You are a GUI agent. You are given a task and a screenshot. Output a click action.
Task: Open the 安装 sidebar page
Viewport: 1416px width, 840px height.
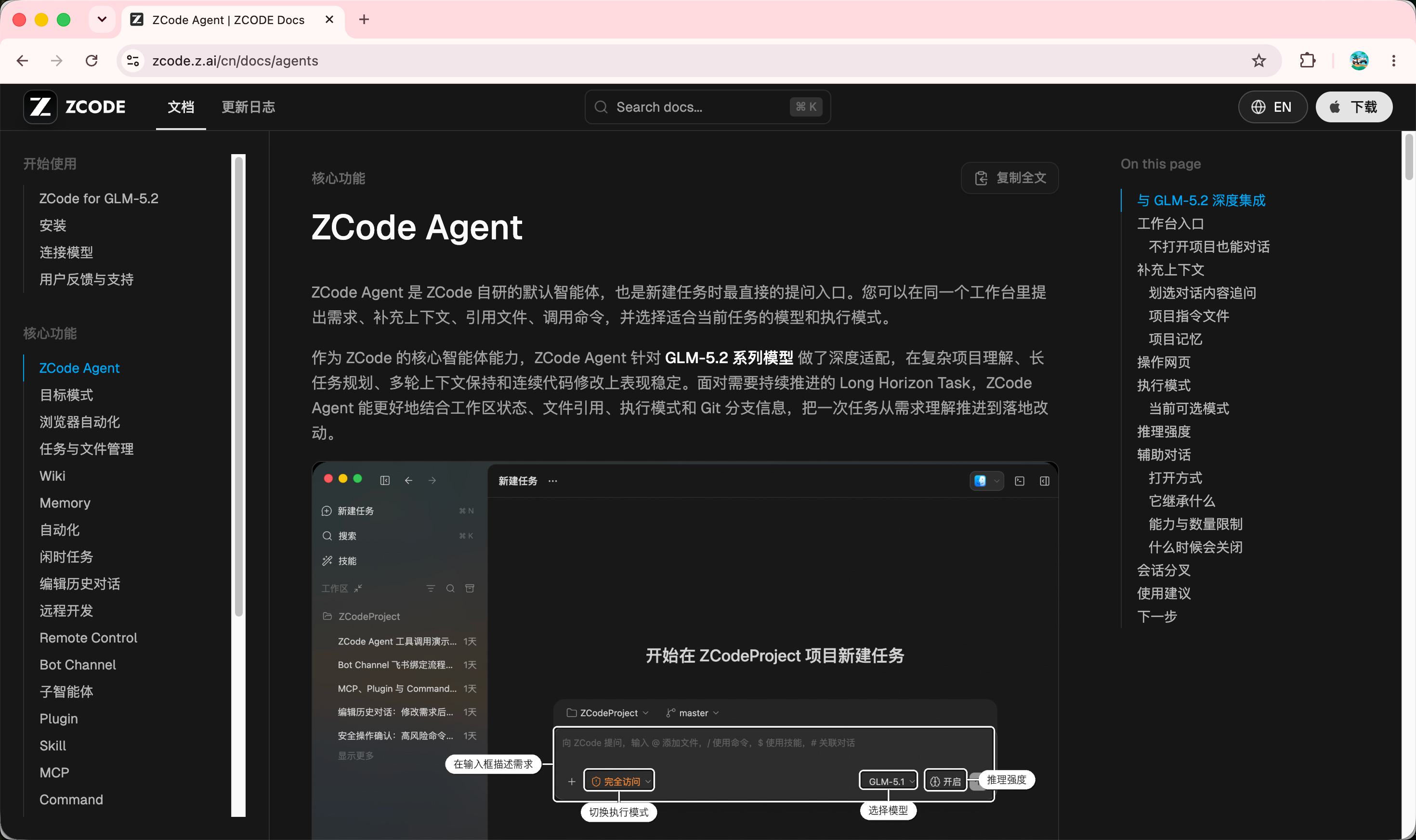click(53, 225)
